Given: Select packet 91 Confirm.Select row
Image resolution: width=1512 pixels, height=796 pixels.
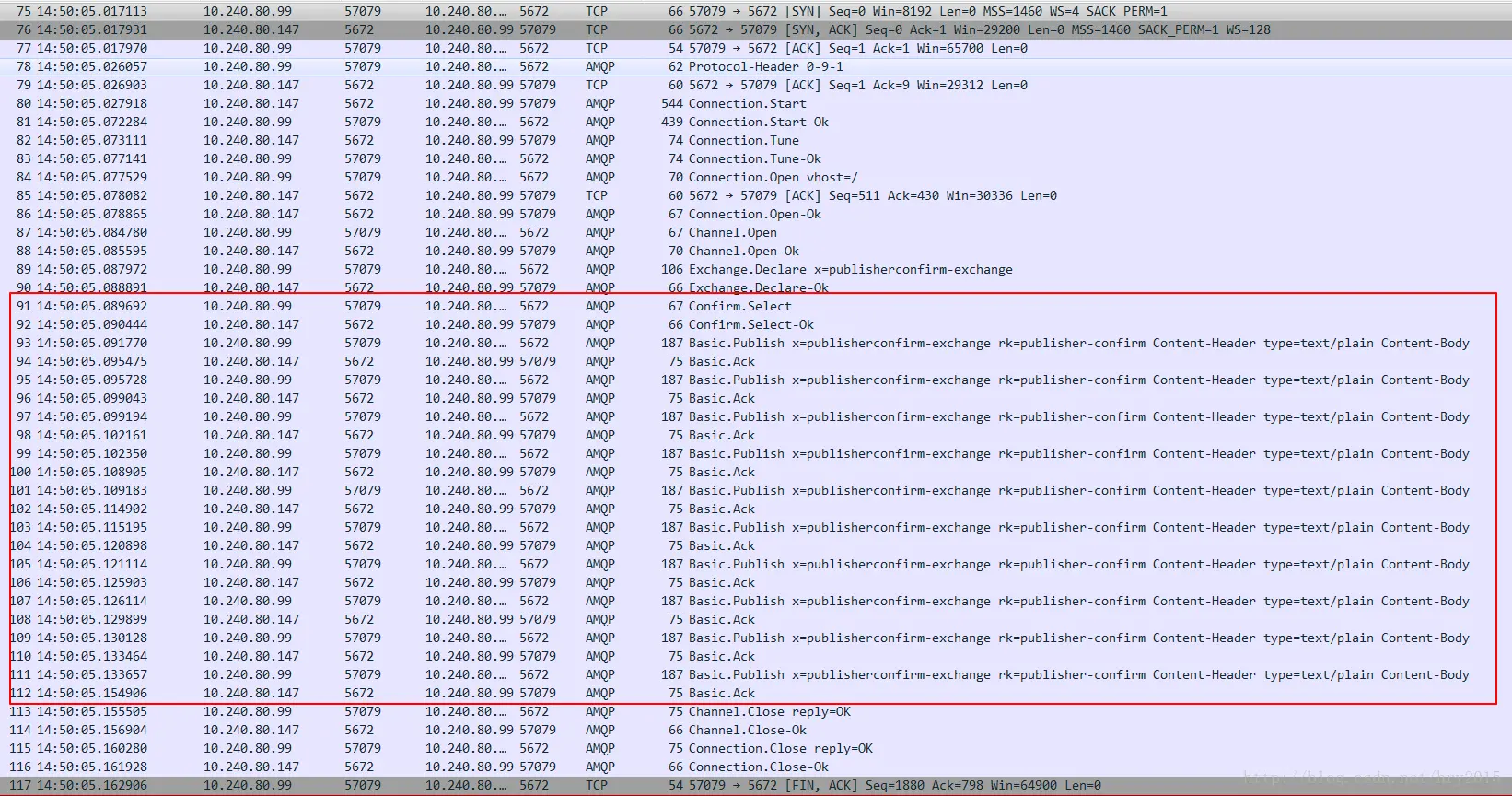Looking at the screenshot, I should [756, 306].
